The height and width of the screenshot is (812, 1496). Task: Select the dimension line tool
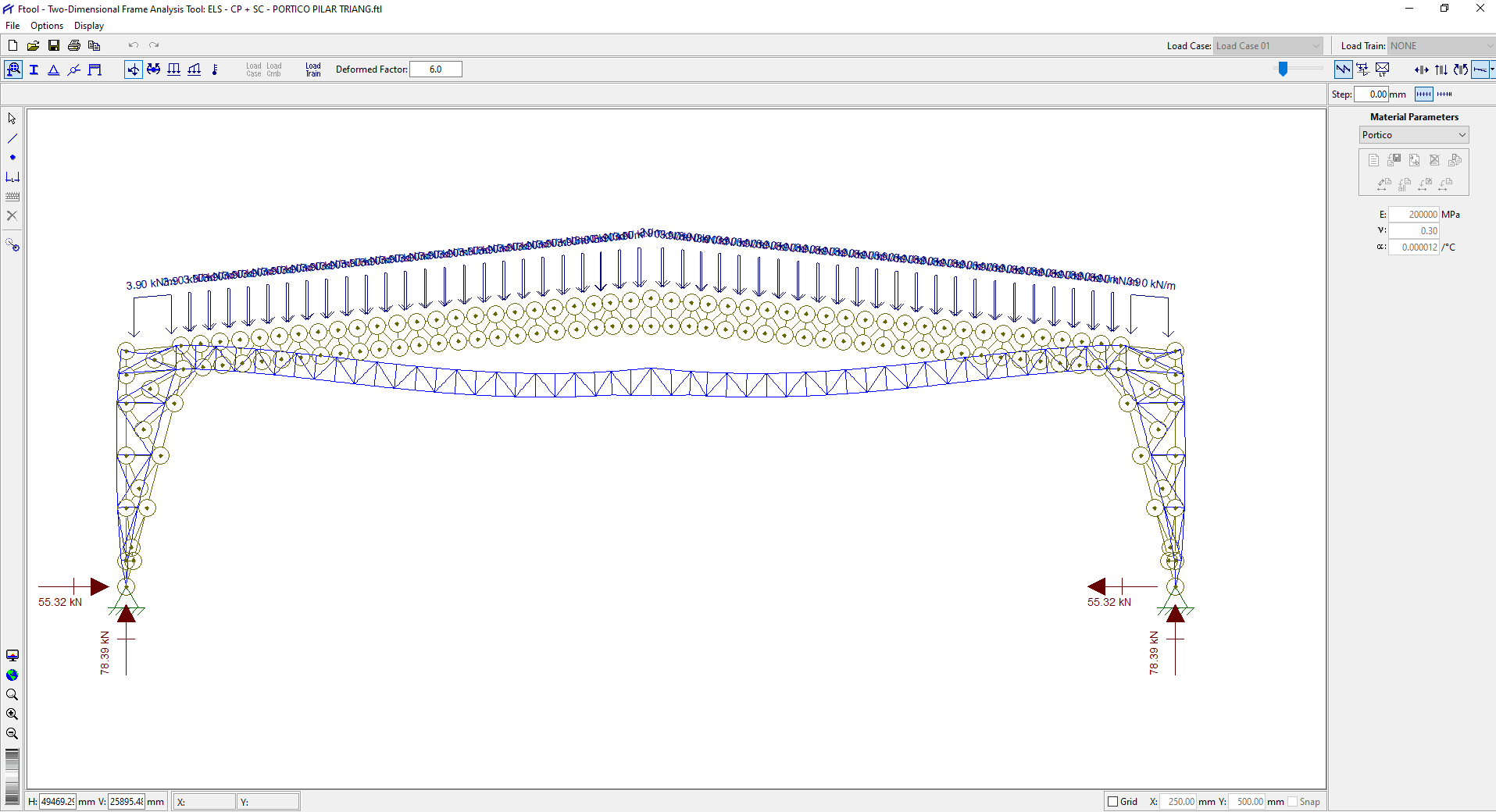tap(12, 177)
